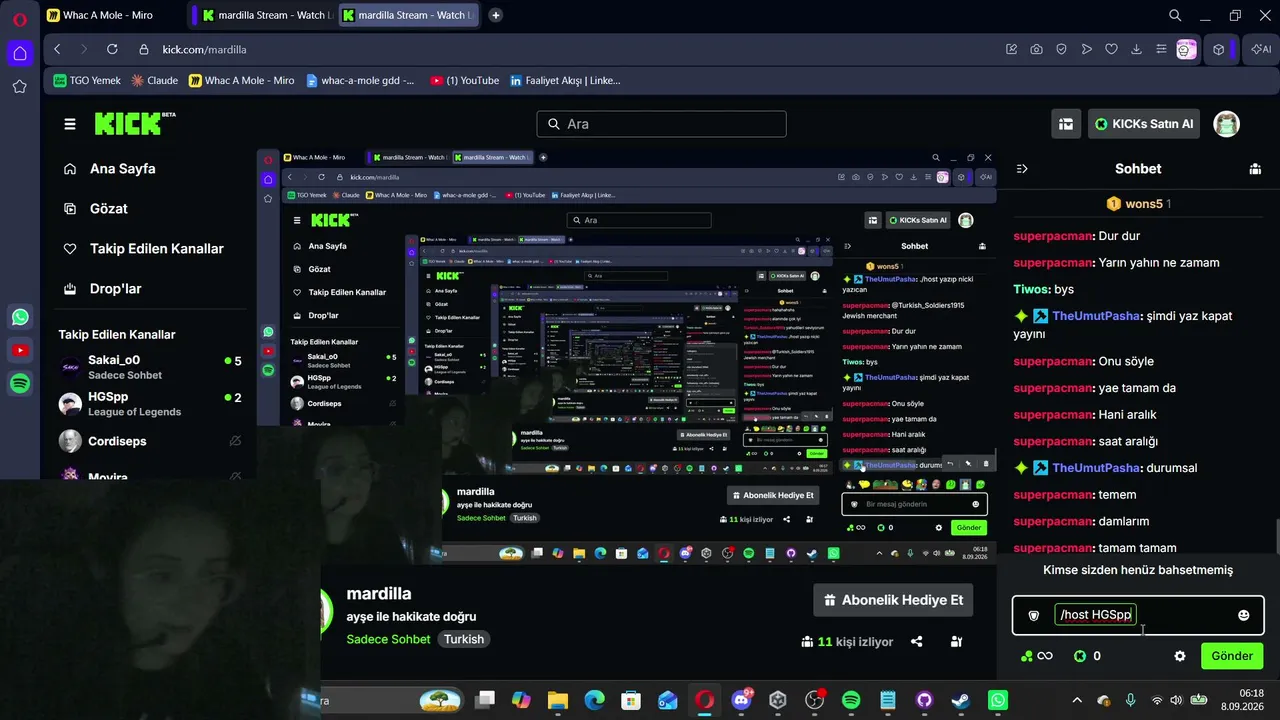Open Spotify from the Windows taskbar
1280x720 pixels.
pyautogui.click(x=851, y=700)
